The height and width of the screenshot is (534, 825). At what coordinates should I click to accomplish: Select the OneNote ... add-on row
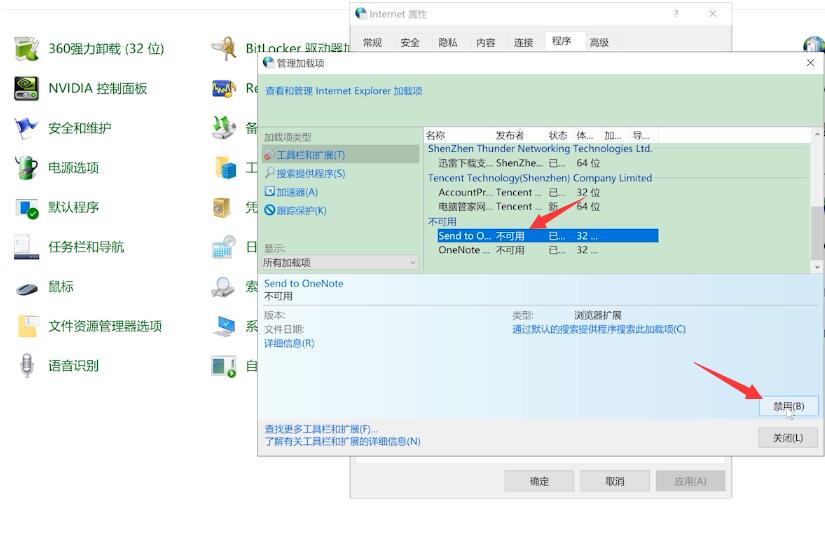tap(547, 250)
